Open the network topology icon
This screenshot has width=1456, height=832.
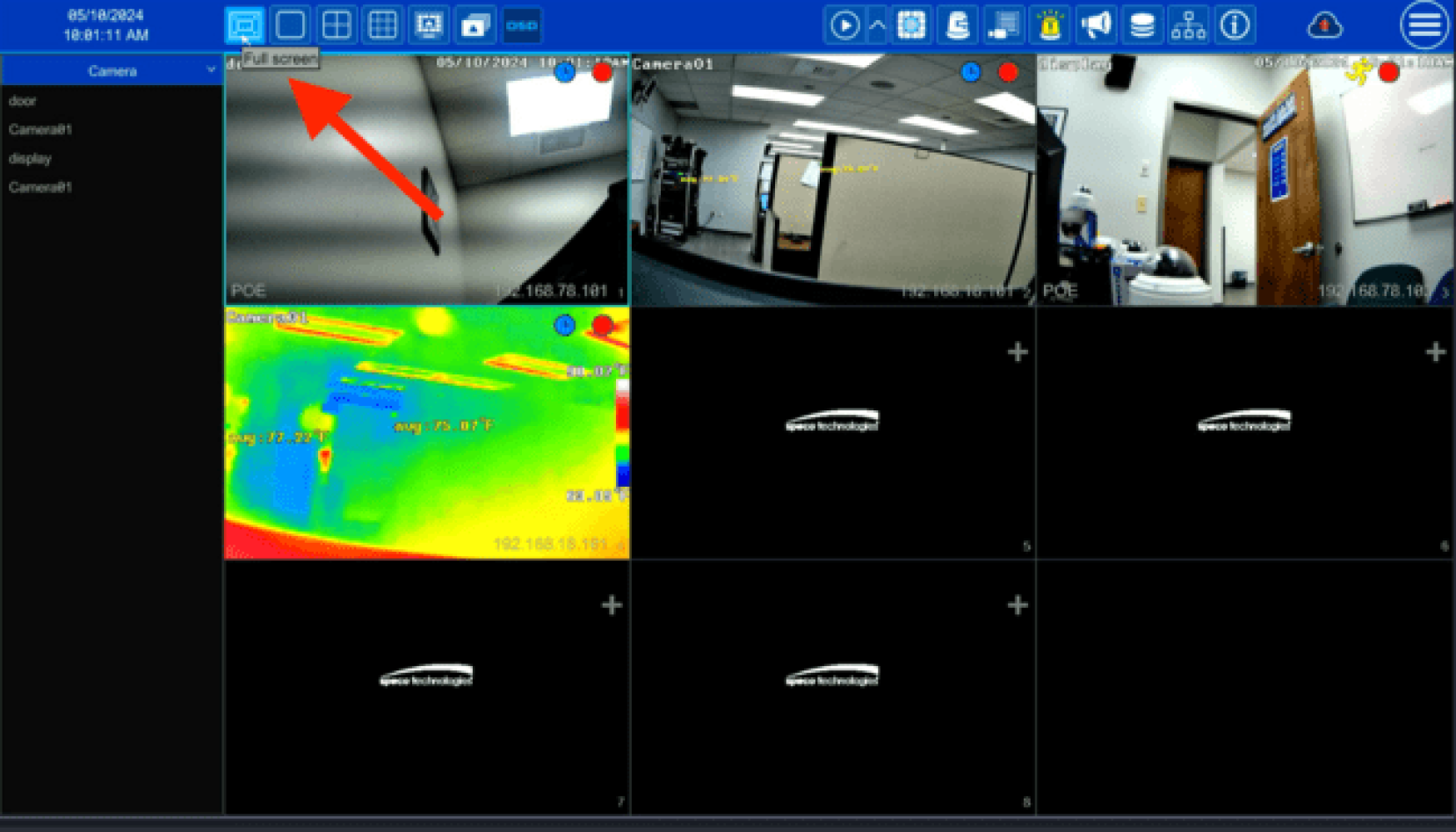(x=1188, y=25)
